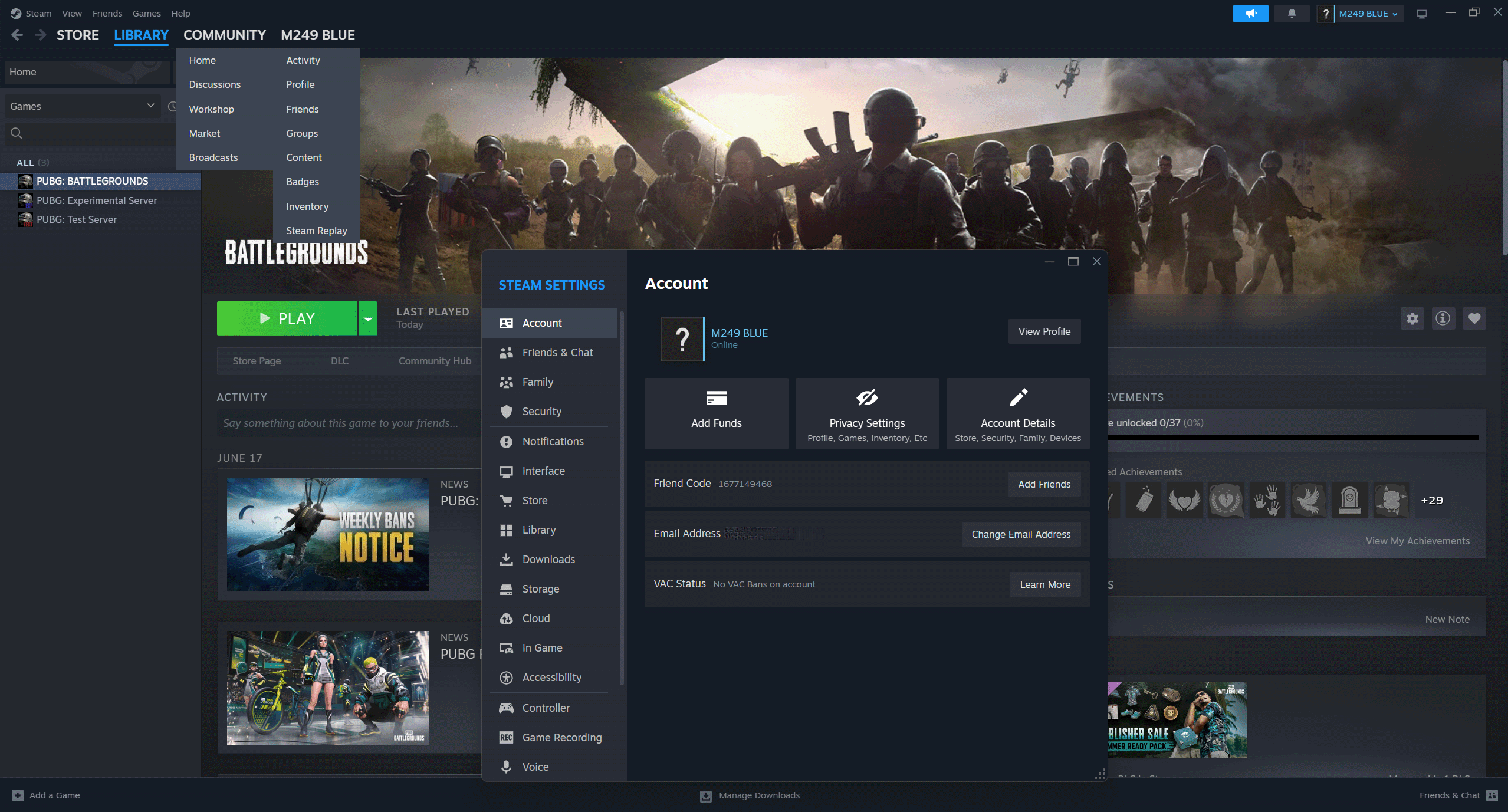Click the main library page scrollbar
This screenshot has height=812, width=1508.
(x=1504, y=157)
